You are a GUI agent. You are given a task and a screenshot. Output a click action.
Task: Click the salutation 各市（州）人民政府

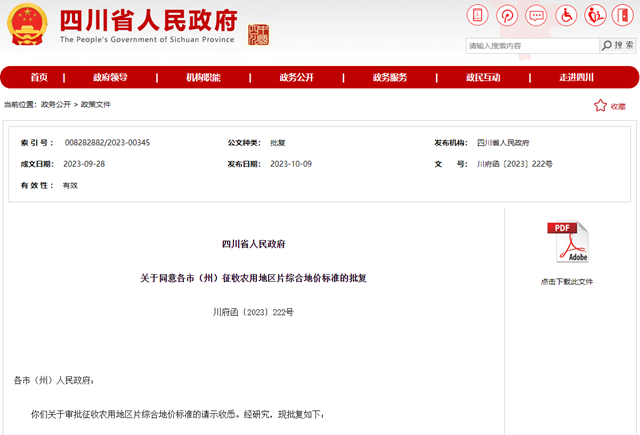[x=53, y=380]
